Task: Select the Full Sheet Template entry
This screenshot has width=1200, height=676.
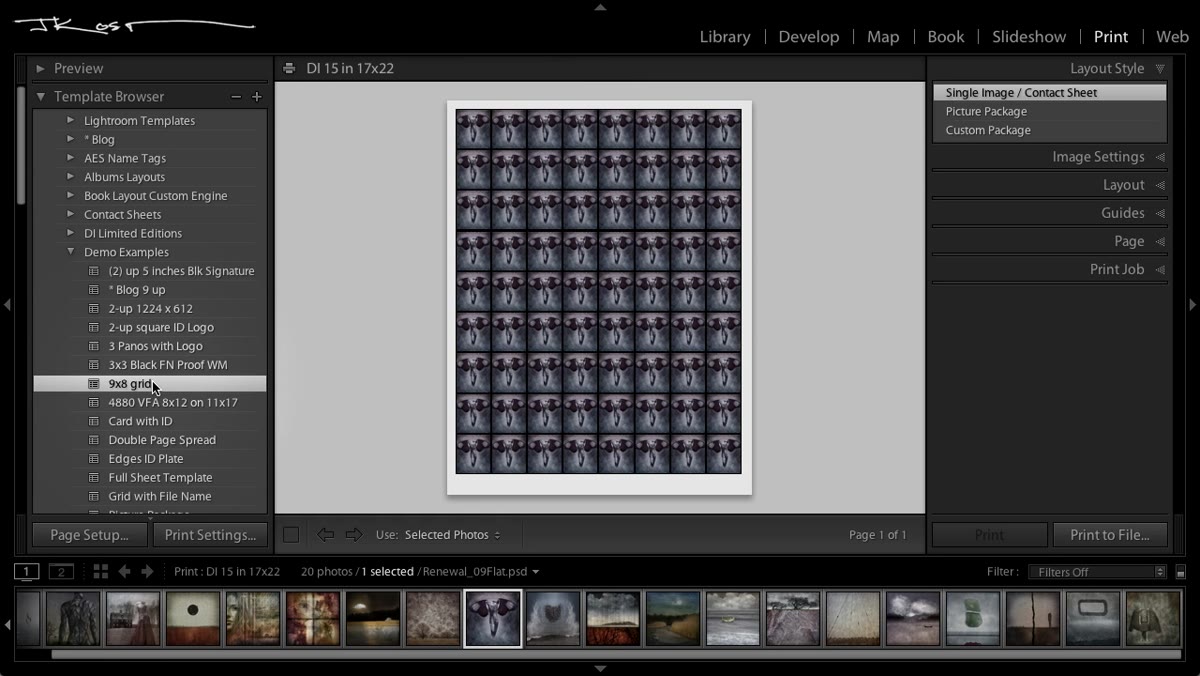Action: (x=150, y=478)
